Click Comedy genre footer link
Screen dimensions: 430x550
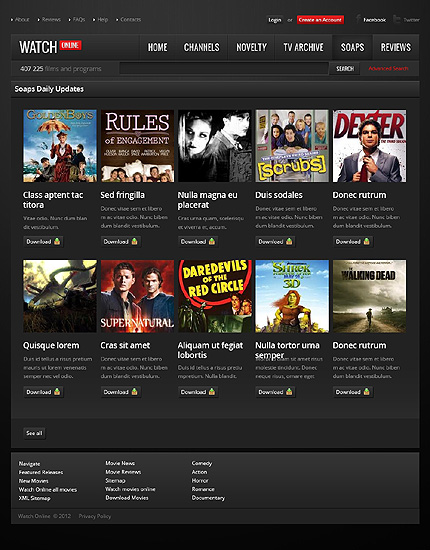[202, 463]
